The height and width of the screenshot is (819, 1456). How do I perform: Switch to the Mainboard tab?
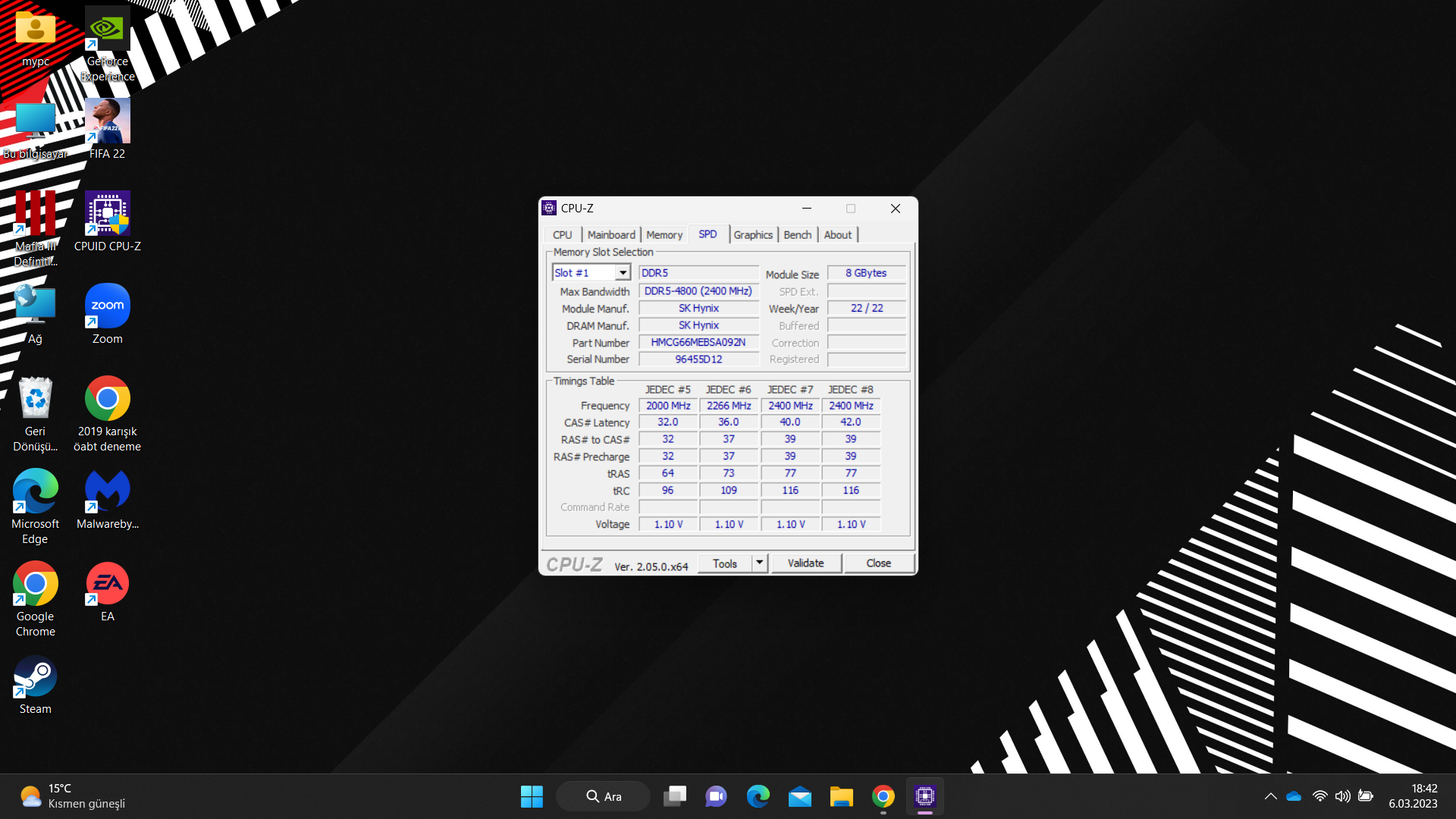(x=611, y=235)
